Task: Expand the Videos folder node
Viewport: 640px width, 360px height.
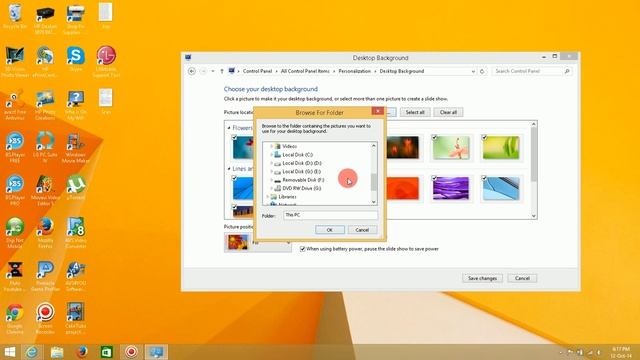Action: (x=271, y=146)
